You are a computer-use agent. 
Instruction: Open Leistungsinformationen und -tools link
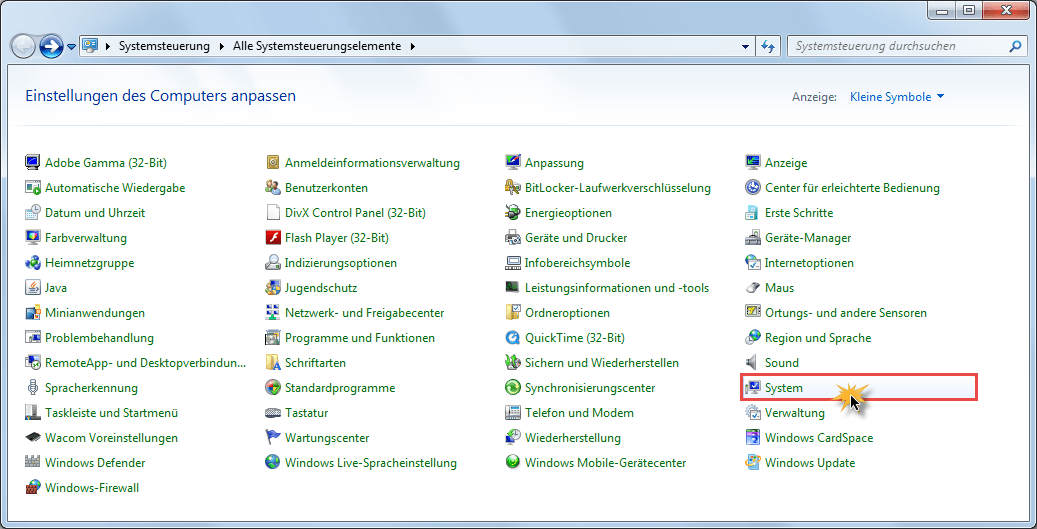(x=617, y=288)
